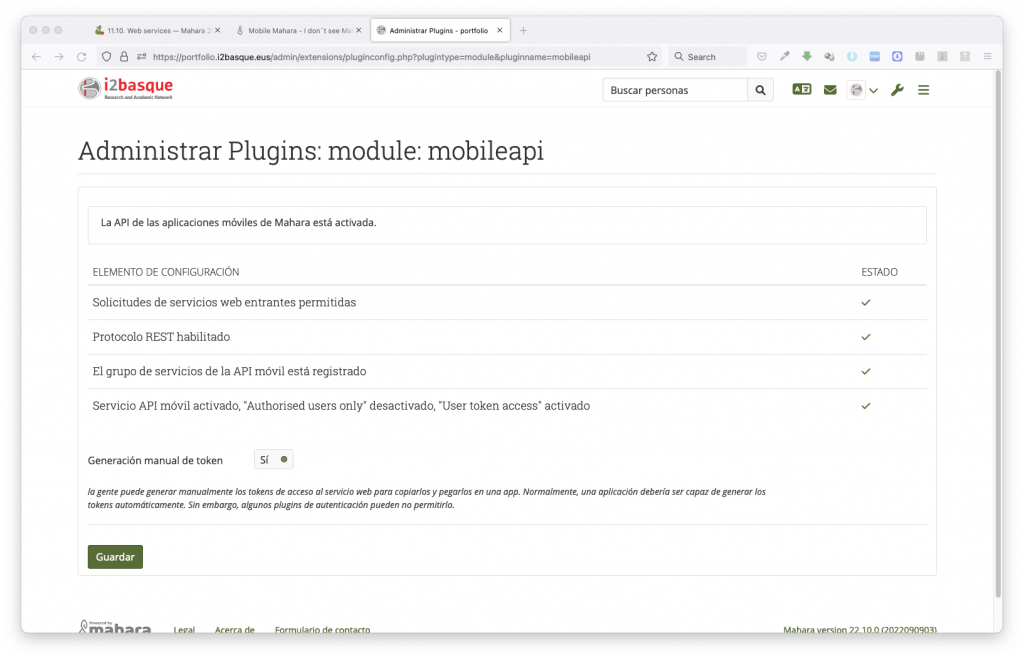Click the eyedropper extension icon
The width and height of the screenshot is (1024, 659).
[x=785, y=57]
